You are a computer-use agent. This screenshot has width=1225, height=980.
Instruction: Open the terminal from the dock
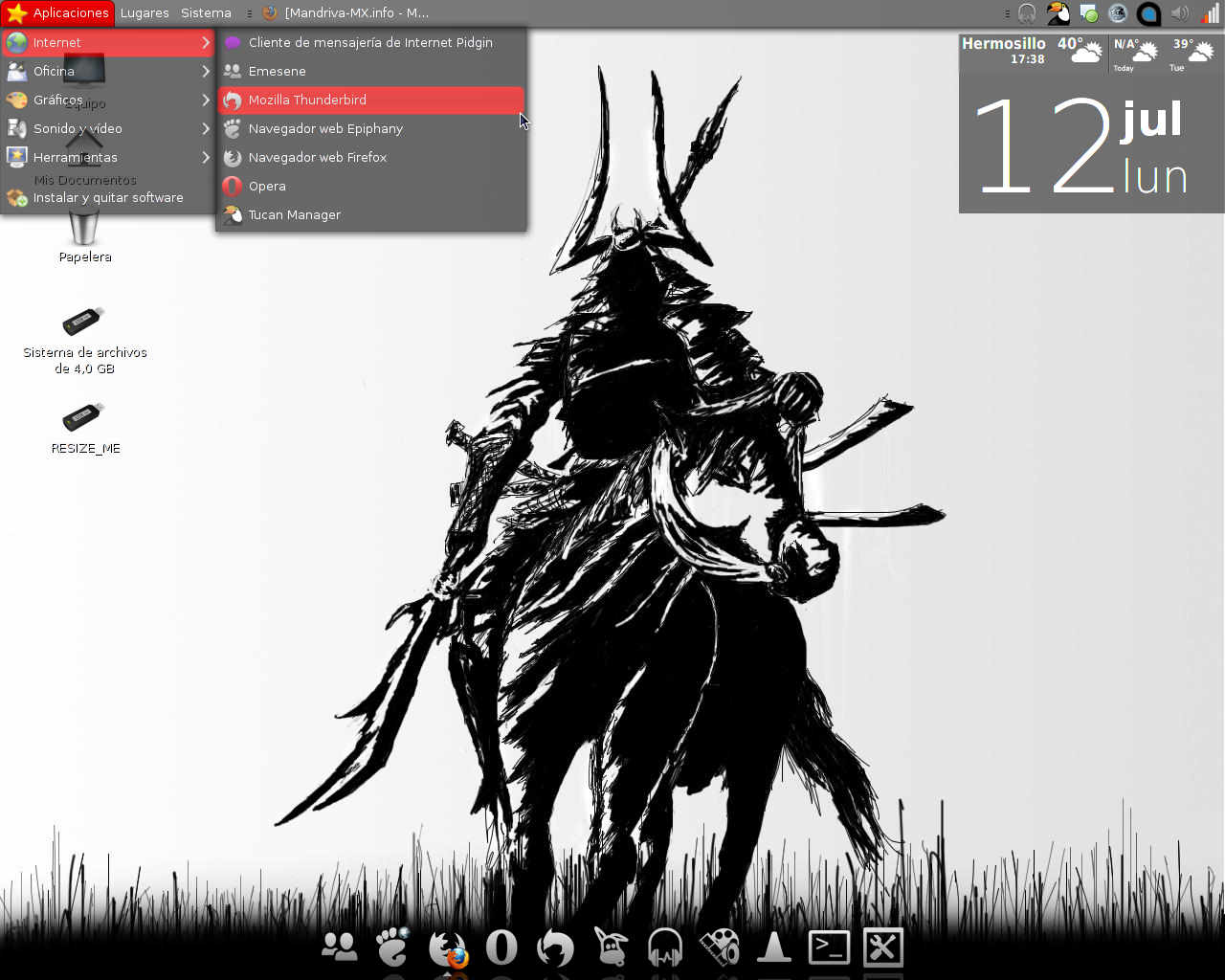(x=829, y=947)
